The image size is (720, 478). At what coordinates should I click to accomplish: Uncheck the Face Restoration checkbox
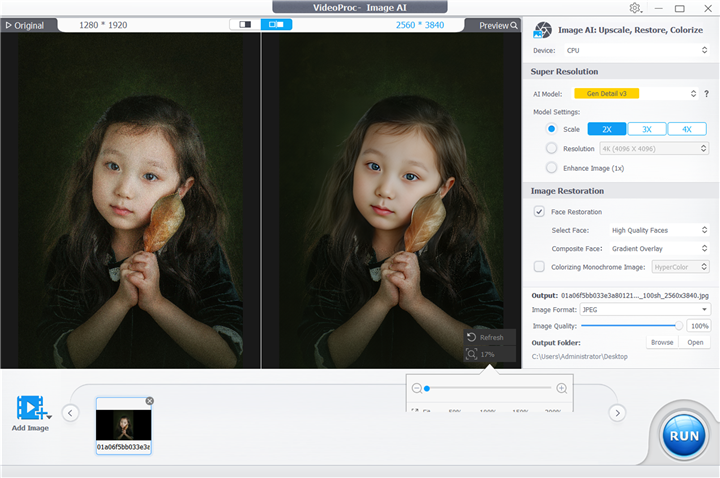point(540,212)
